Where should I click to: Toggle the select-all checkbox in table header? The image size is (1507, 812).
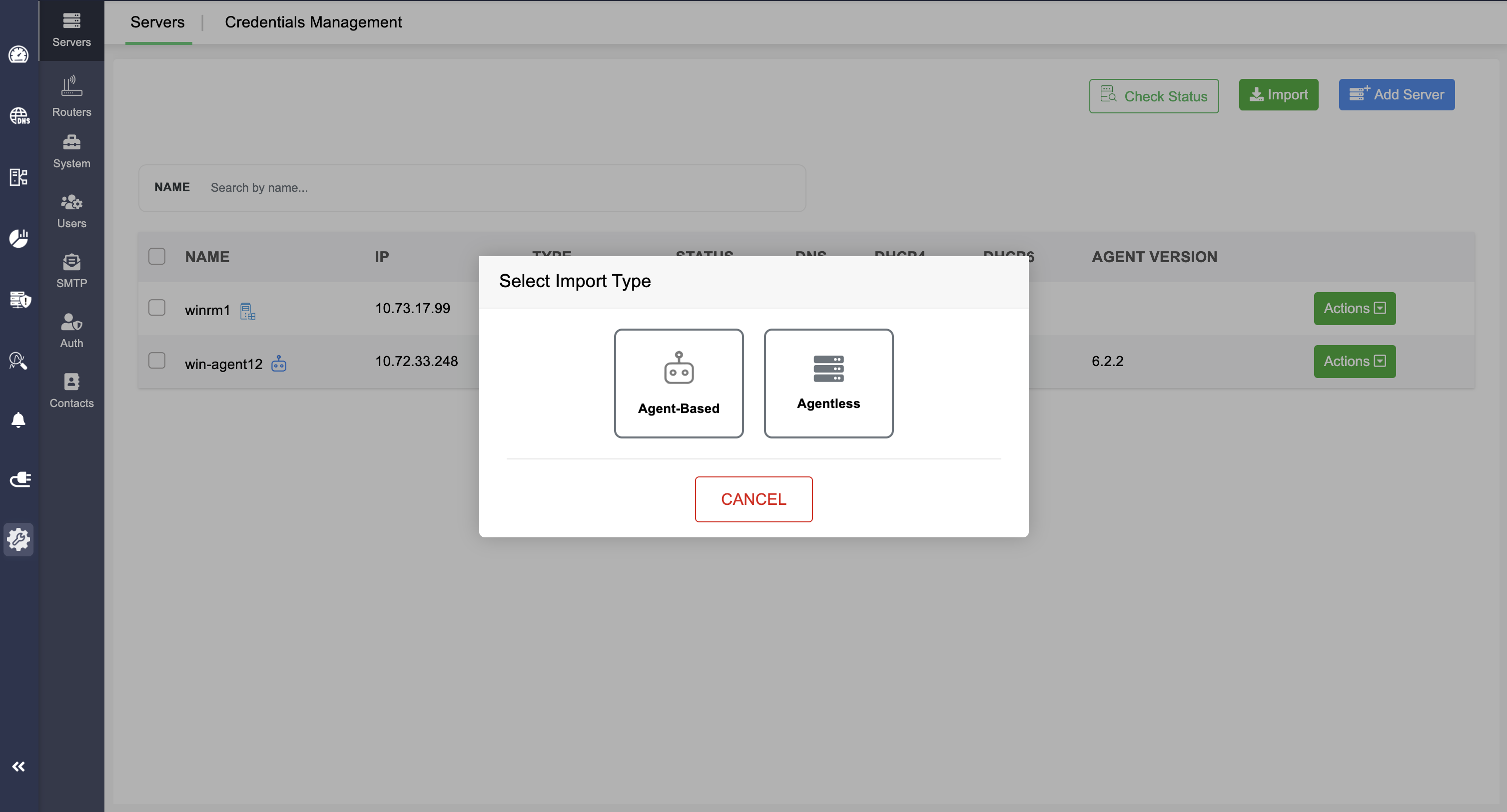(x=157, y=257)
